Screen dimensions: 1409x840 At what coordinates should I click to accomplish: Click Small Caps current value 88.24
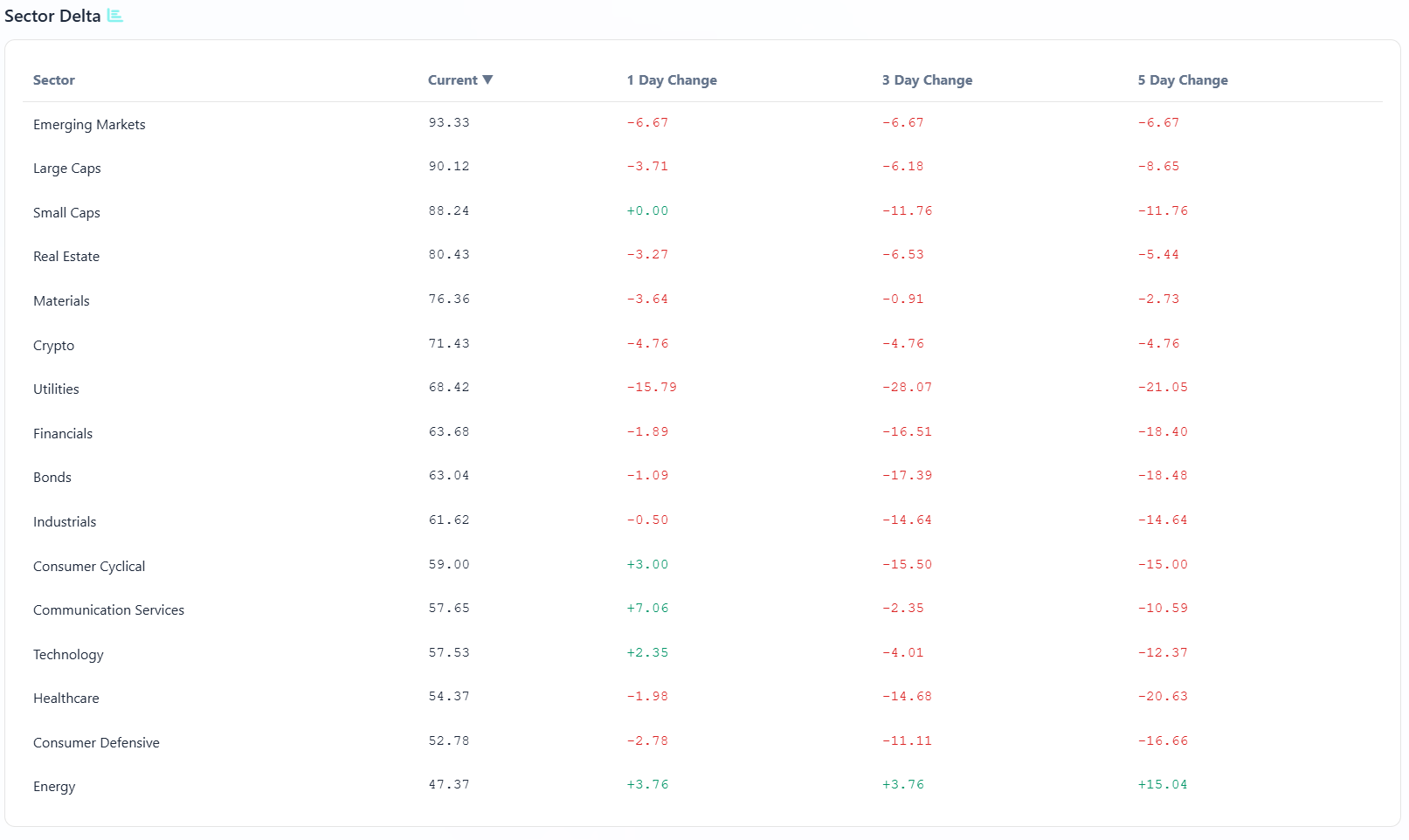[449, 210]
